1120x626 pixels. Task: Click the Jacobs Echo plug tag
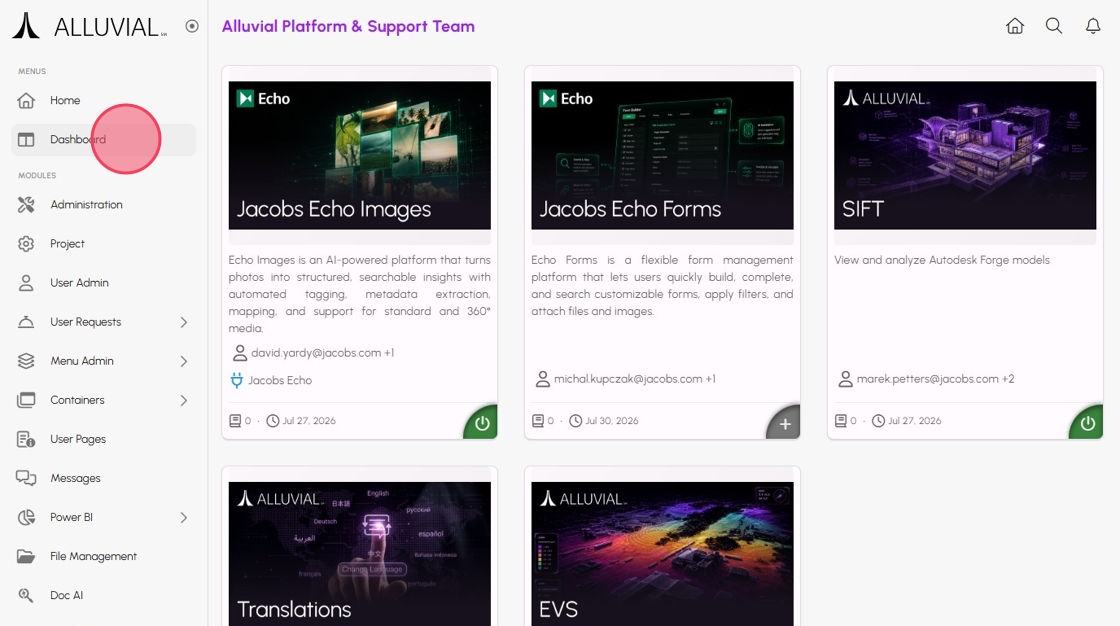(271, 380)
